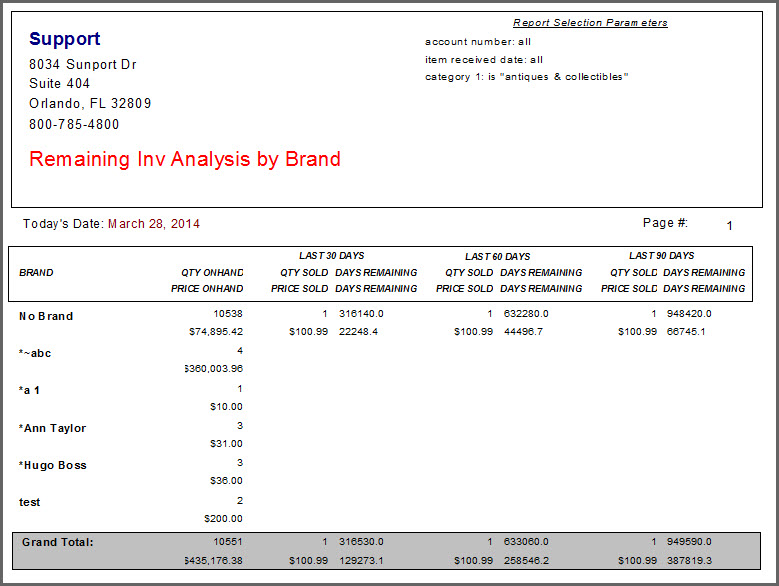Click the 316530.0 grand total value
The height and width of the screenshot is (586, 779).
click(x=361, y=542)
